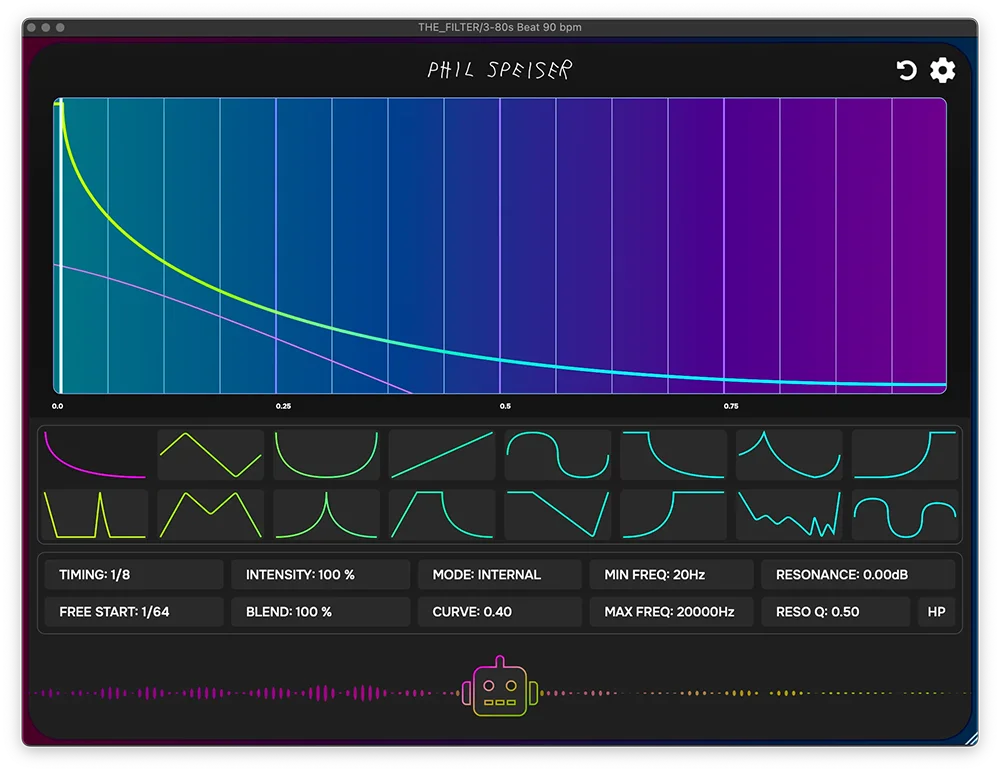Select the triangle wave shape preset
1000x772 pixels.
point(210,455)
